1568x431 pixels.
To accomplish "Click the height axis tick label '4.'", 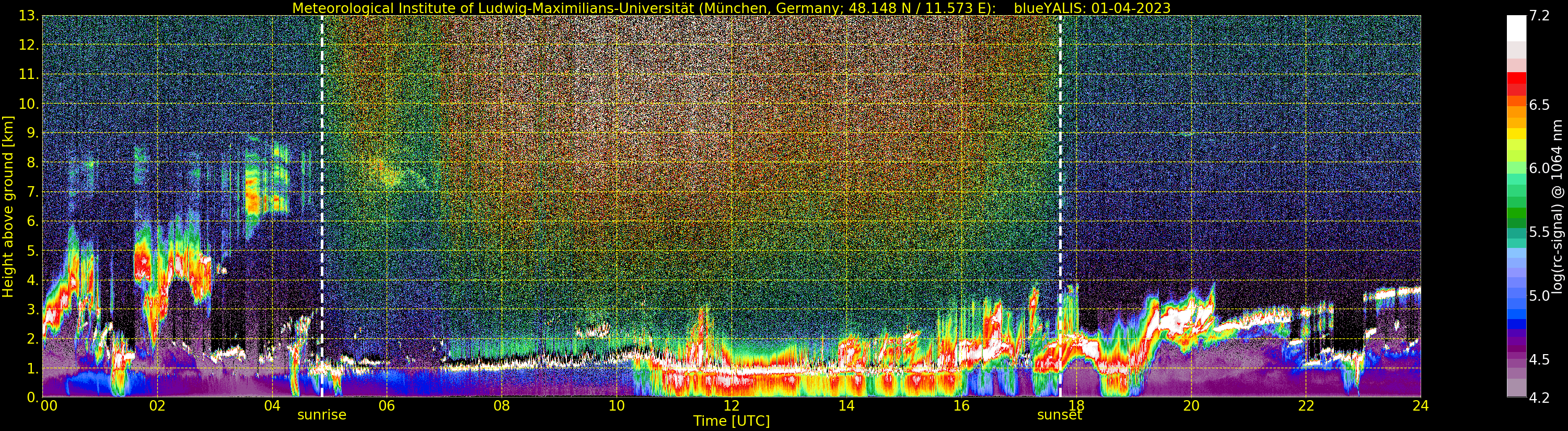I will [x=33, y=280].
